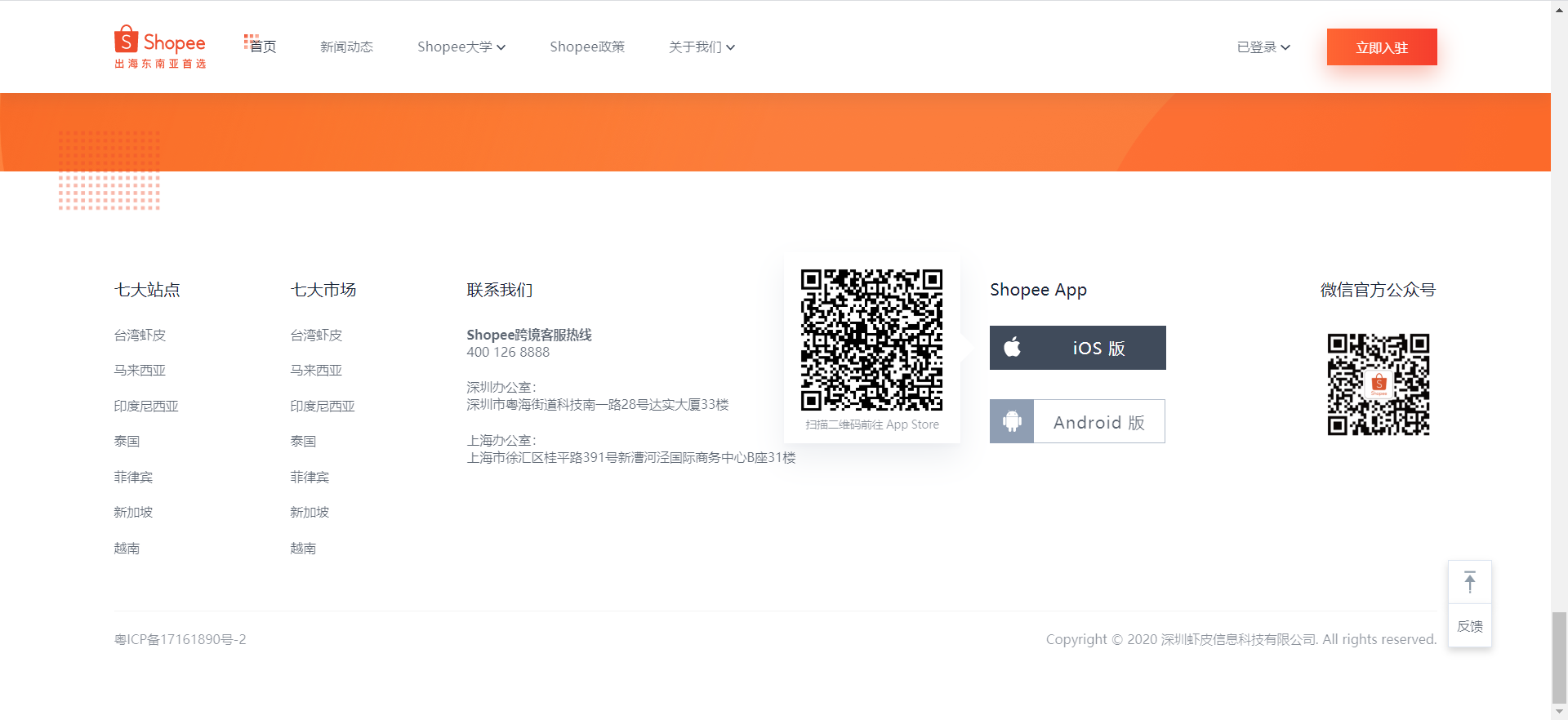
Task: Open 马来西亚 under 七大站点
Action: (x=140, y=371)
